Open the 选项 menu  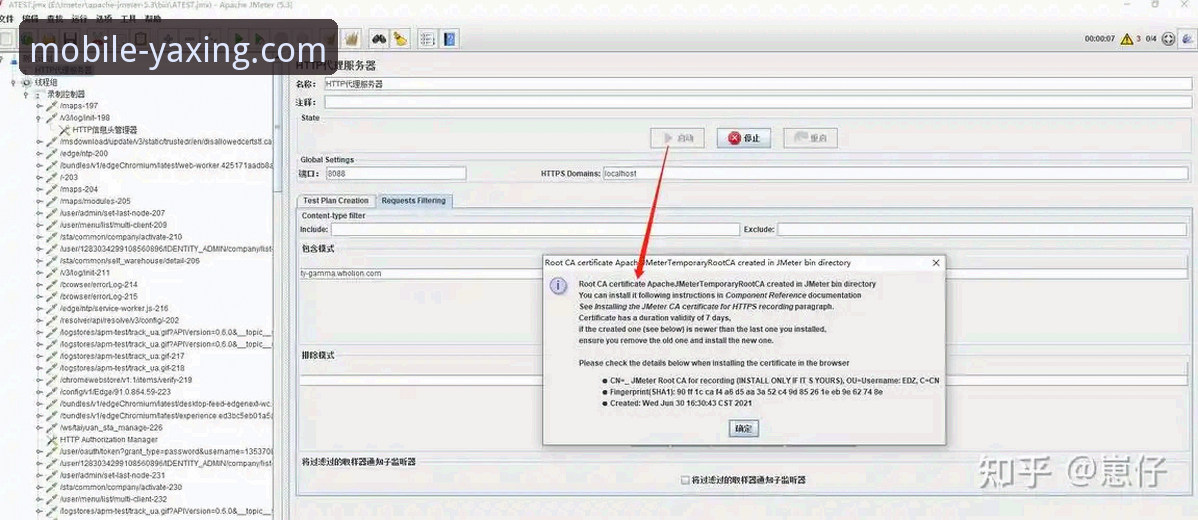tap(104, 18)
